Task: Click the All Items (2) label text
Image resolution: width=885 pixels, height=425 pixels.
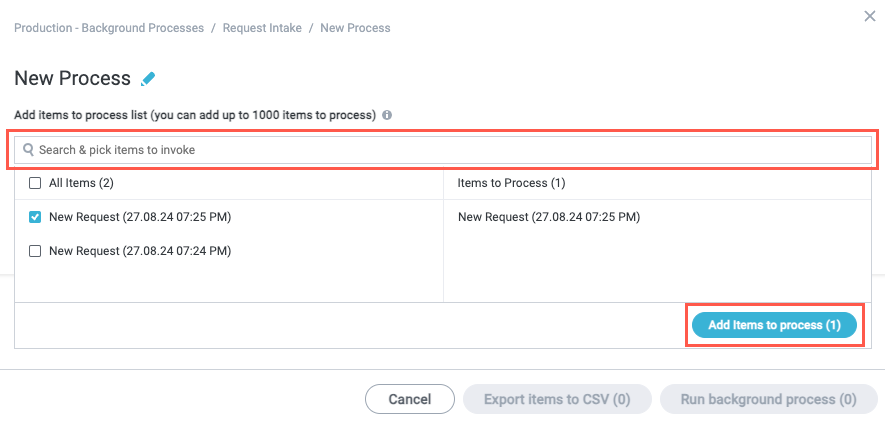Action: 81,183
